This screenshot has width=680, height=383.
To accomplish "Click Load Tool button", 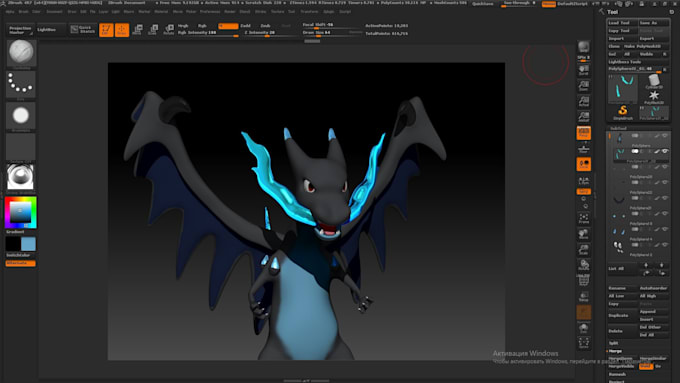I will pyautogui.click(x=622, y=23).
